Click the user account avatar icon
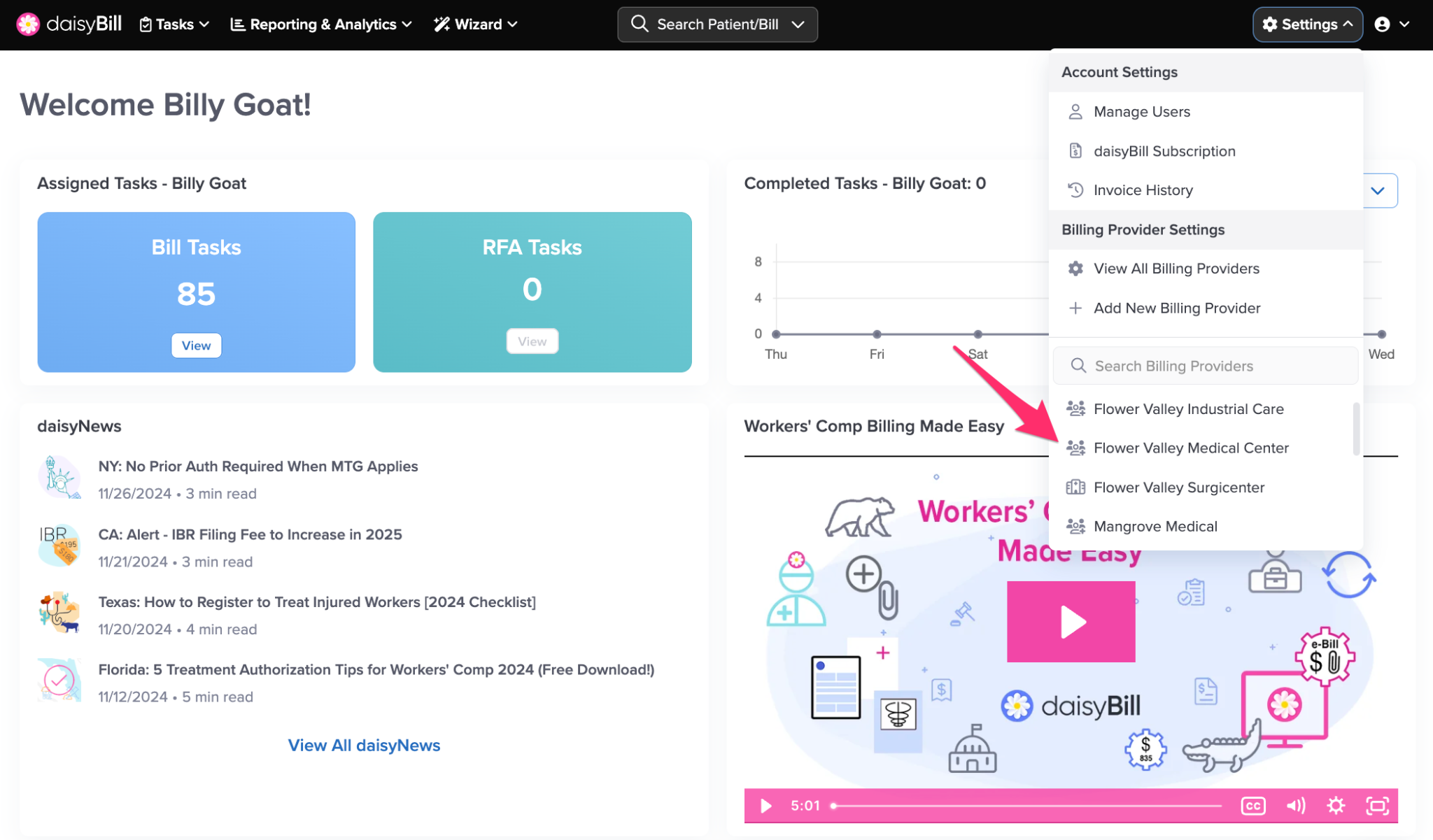This screenshot has height=840, width=1433. 1382,24
